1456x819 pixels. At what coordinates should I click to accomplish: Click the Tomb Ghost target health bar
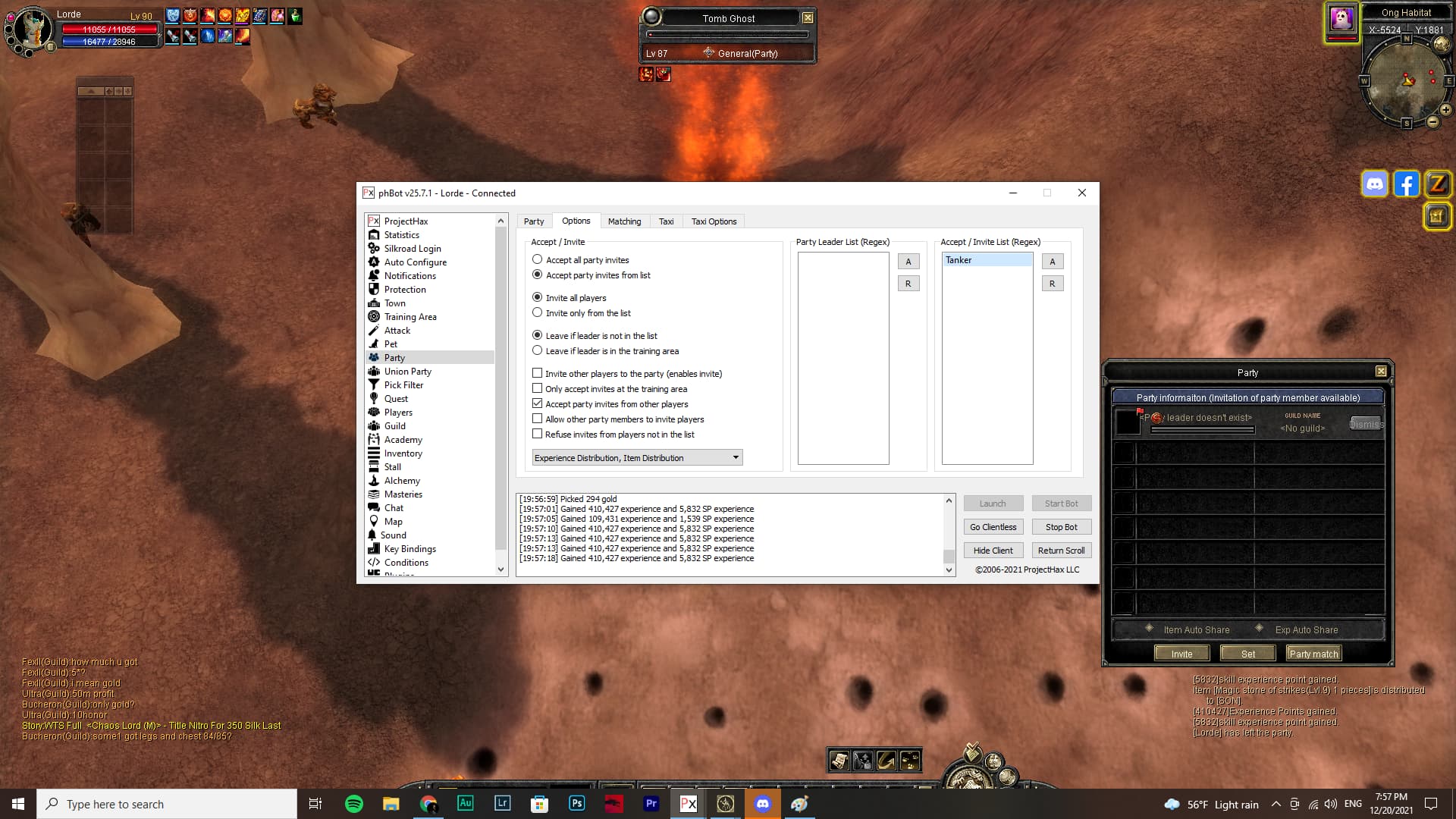728,34
